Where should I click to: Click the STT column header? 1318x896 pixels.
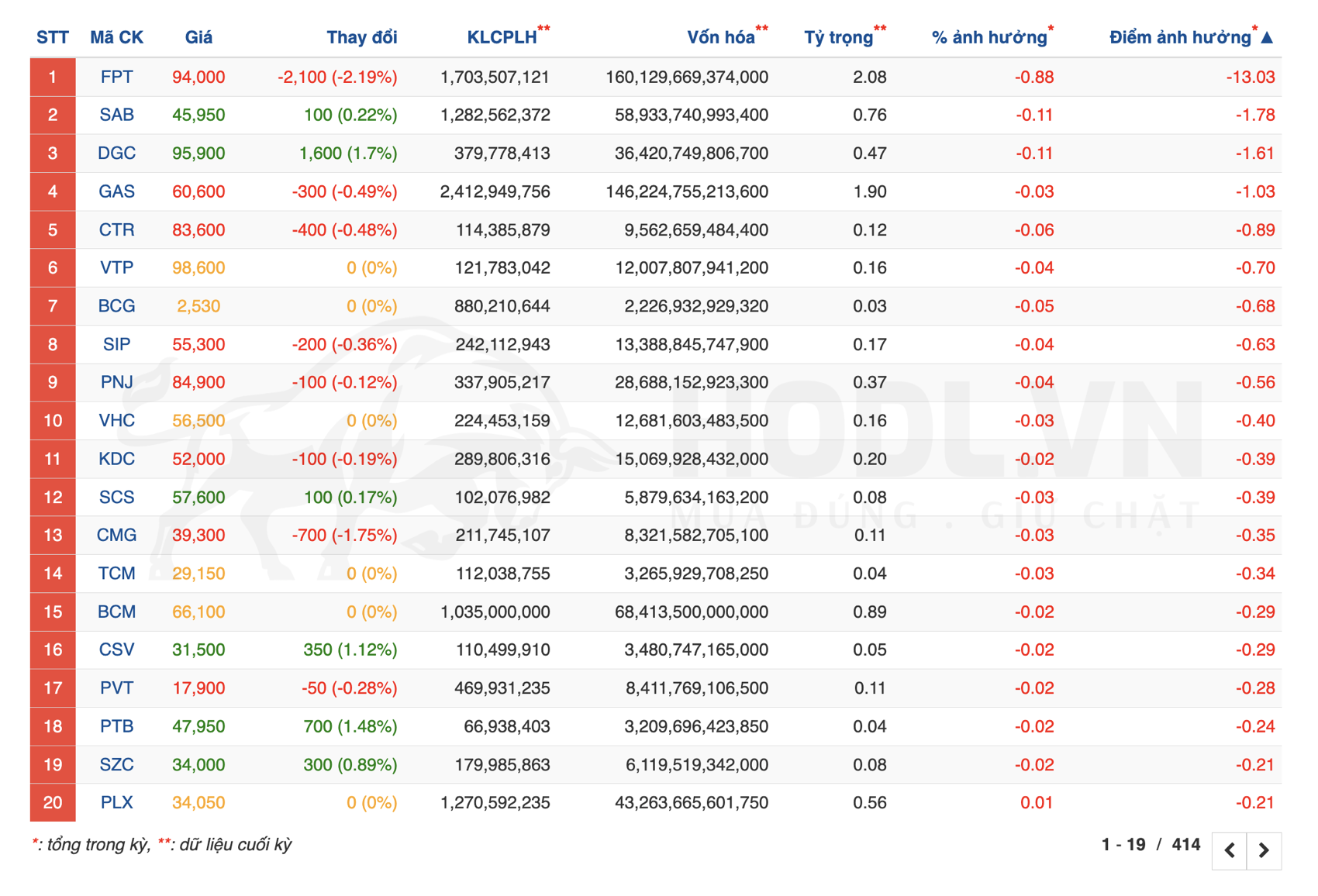[53, 37]
